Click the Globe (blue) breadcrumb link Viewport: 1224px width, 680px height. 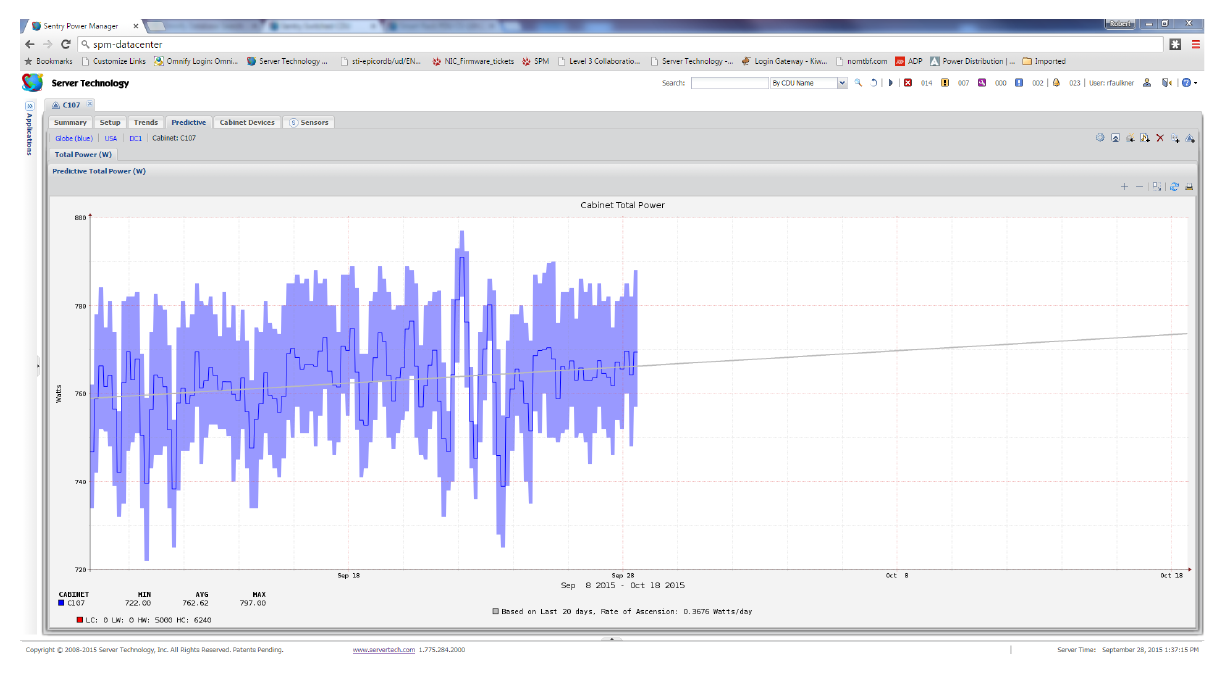(x=74, y=138)
